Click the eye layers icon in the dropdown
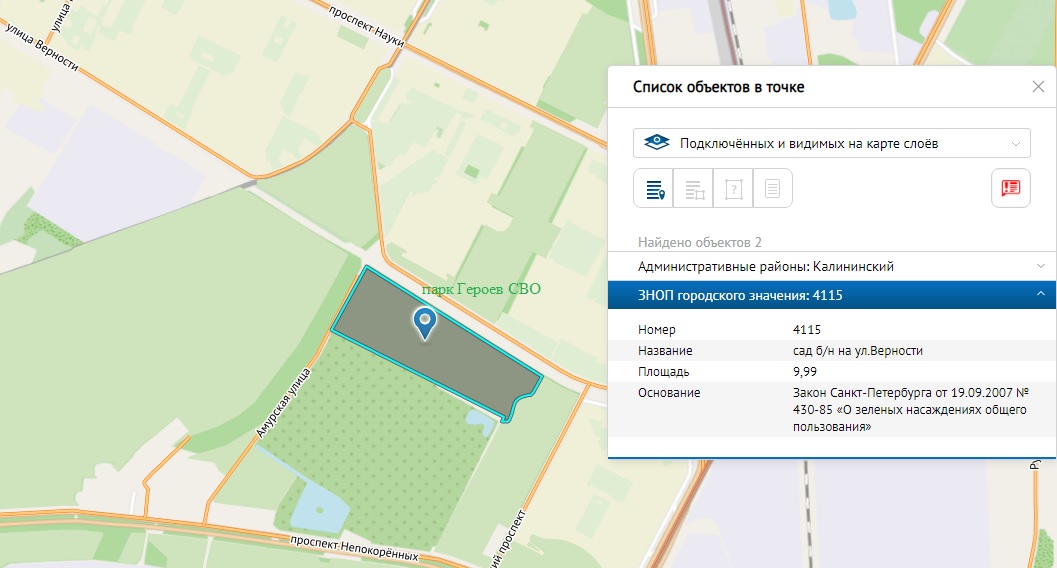1057x568 pixels. (x=655, y=143)
